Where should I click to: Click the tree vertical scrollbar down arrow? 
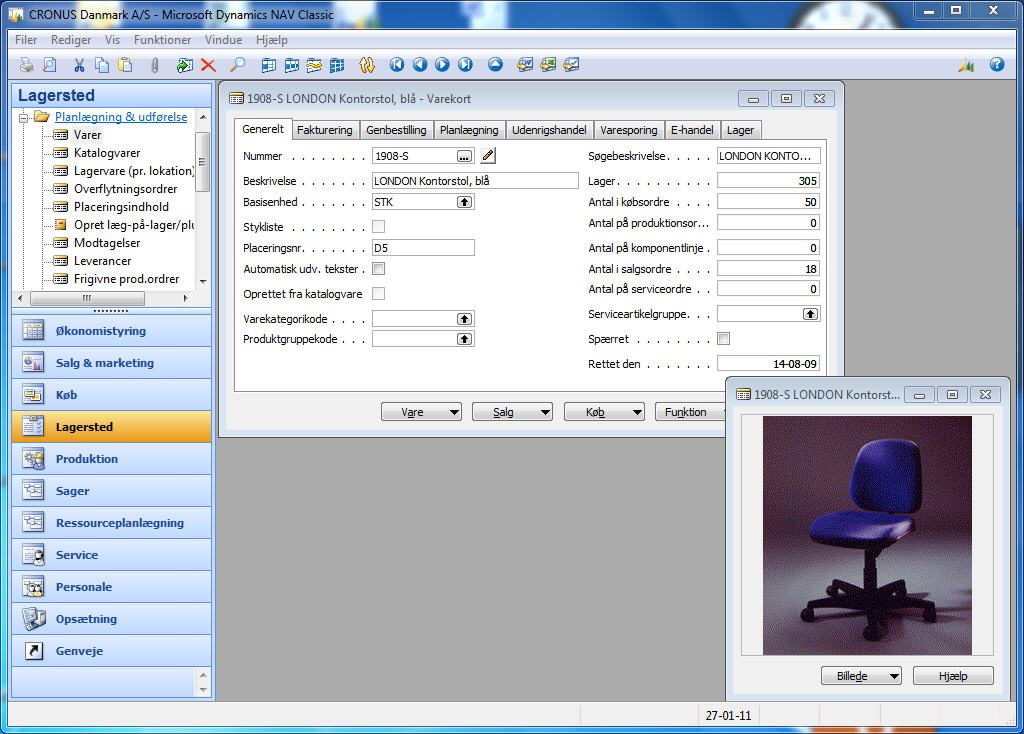(x=203, y=281)
